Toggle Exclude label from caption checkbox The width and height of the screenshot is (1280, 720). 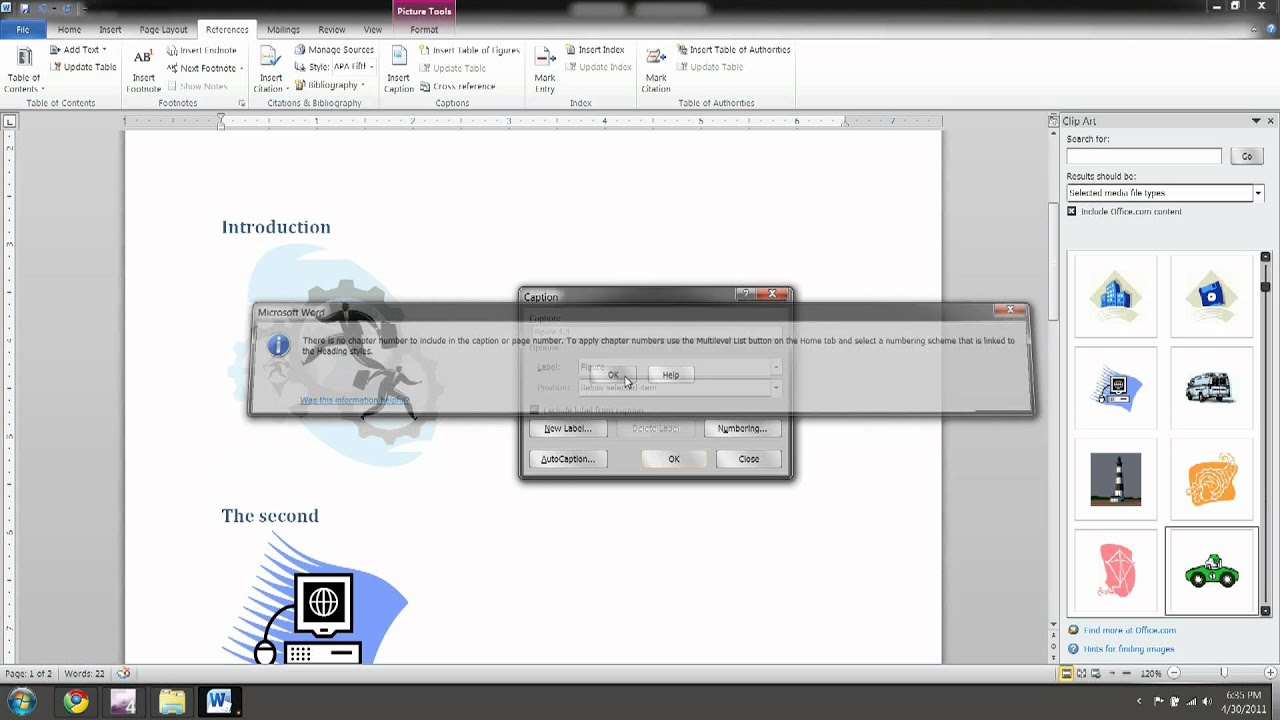(534, 410)
